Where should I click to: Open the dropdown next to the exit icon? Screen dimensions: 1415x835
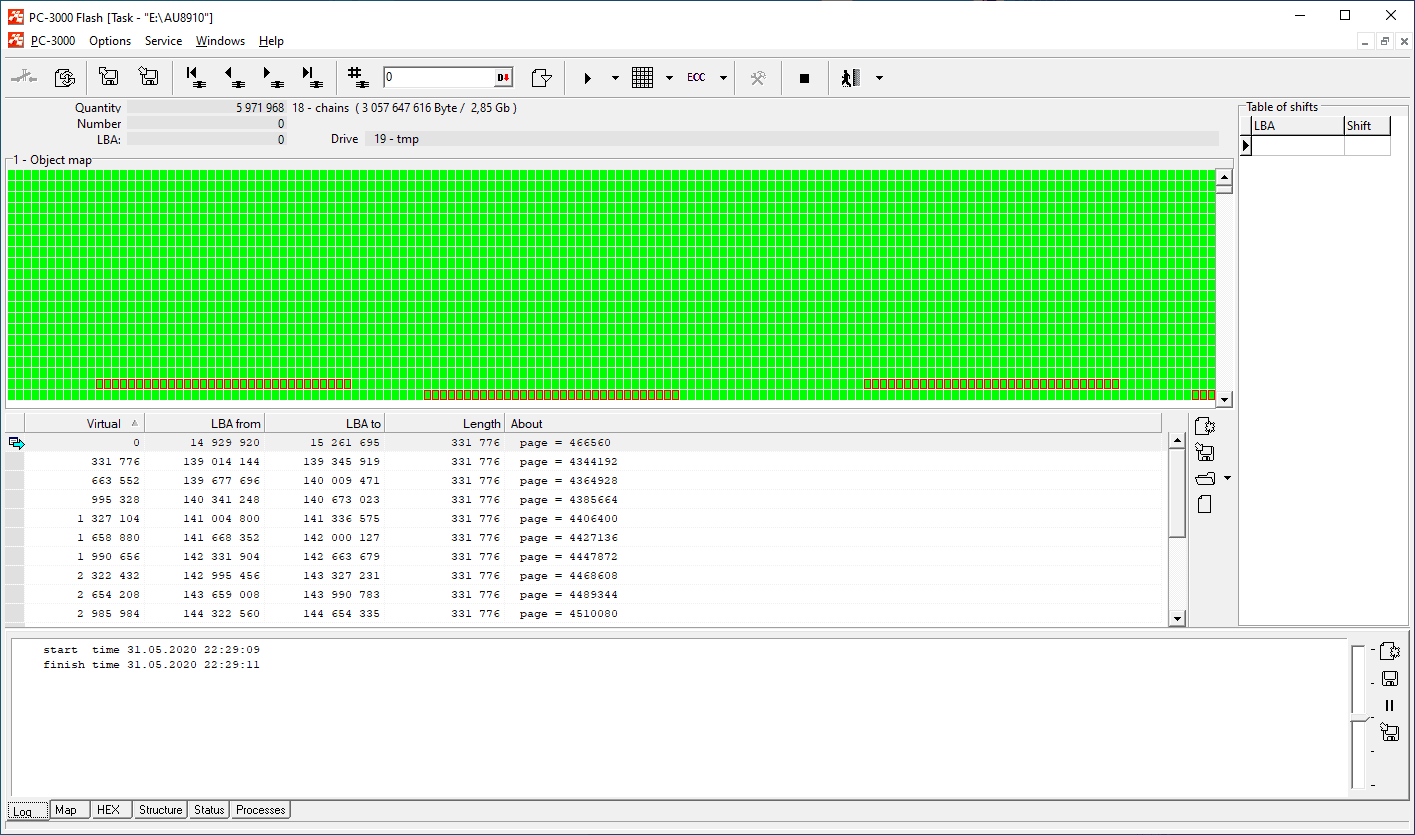879,78
